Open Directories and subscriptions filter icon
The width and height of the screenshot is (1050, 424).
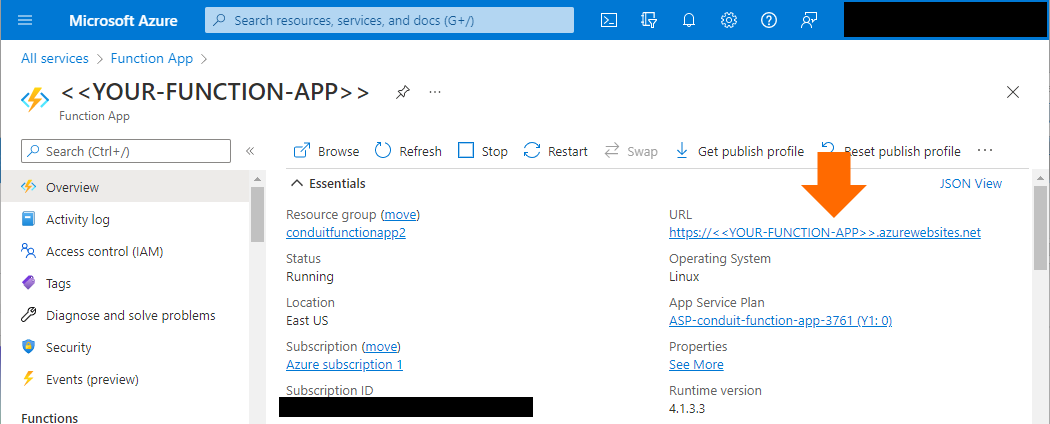click(x=648, y=20)
